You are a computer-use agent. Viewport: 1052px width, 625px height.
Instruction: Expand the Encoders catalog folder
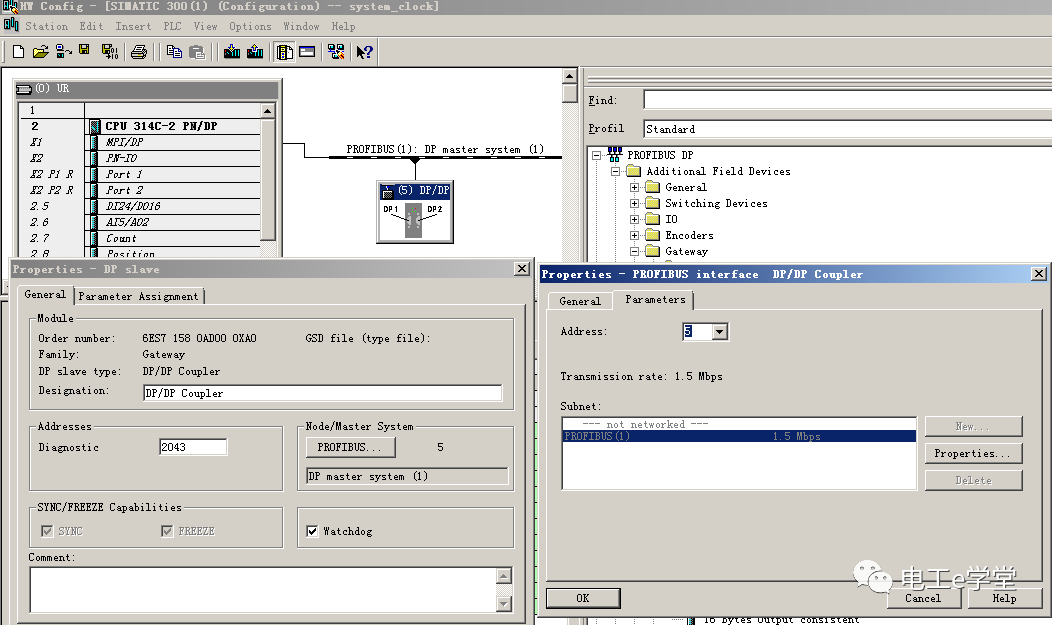click(634, 235)
